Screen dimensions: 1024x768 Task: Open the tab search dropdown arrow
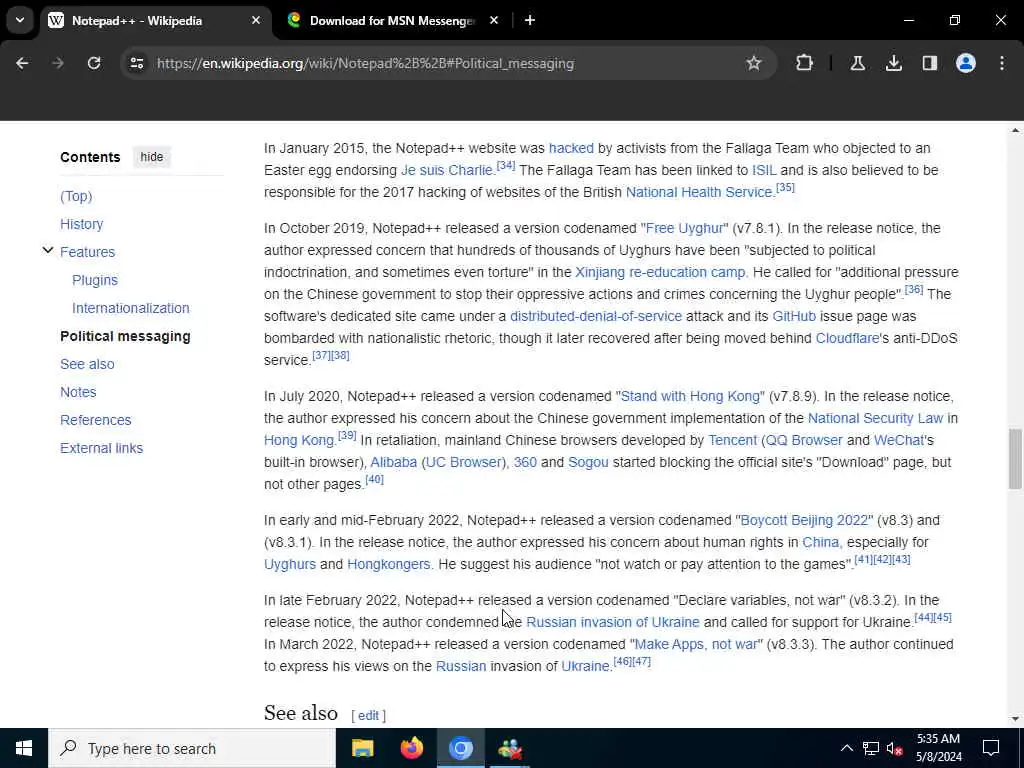(x=20, y=20)
